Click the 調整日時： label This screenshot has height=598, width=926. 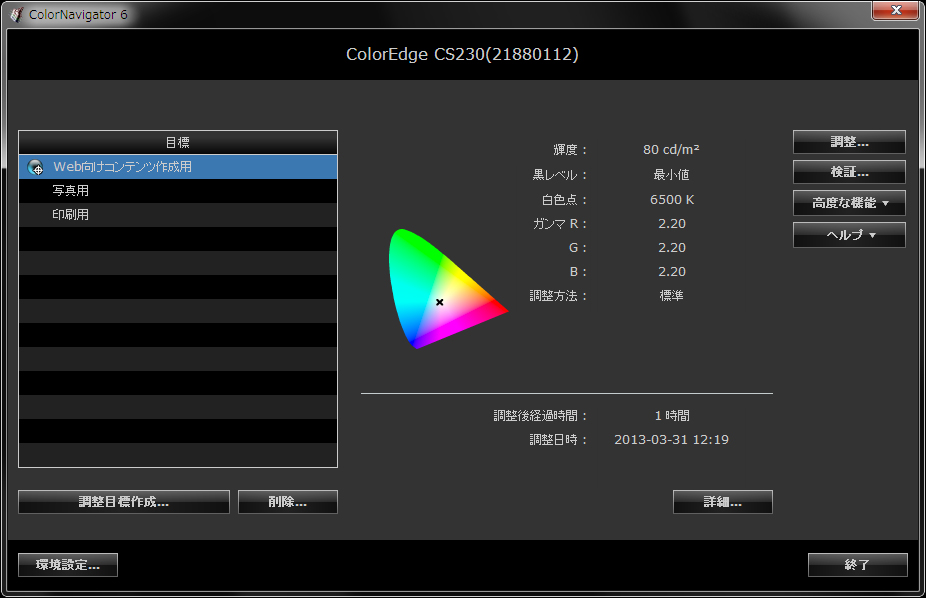click(558, 440)
